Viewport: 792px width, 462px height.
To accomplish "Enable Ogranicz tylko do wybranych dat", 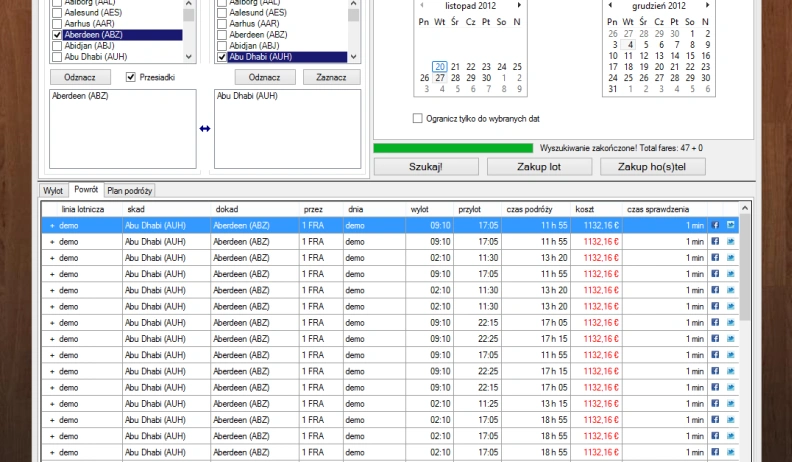I will click(x=418, y=119).
